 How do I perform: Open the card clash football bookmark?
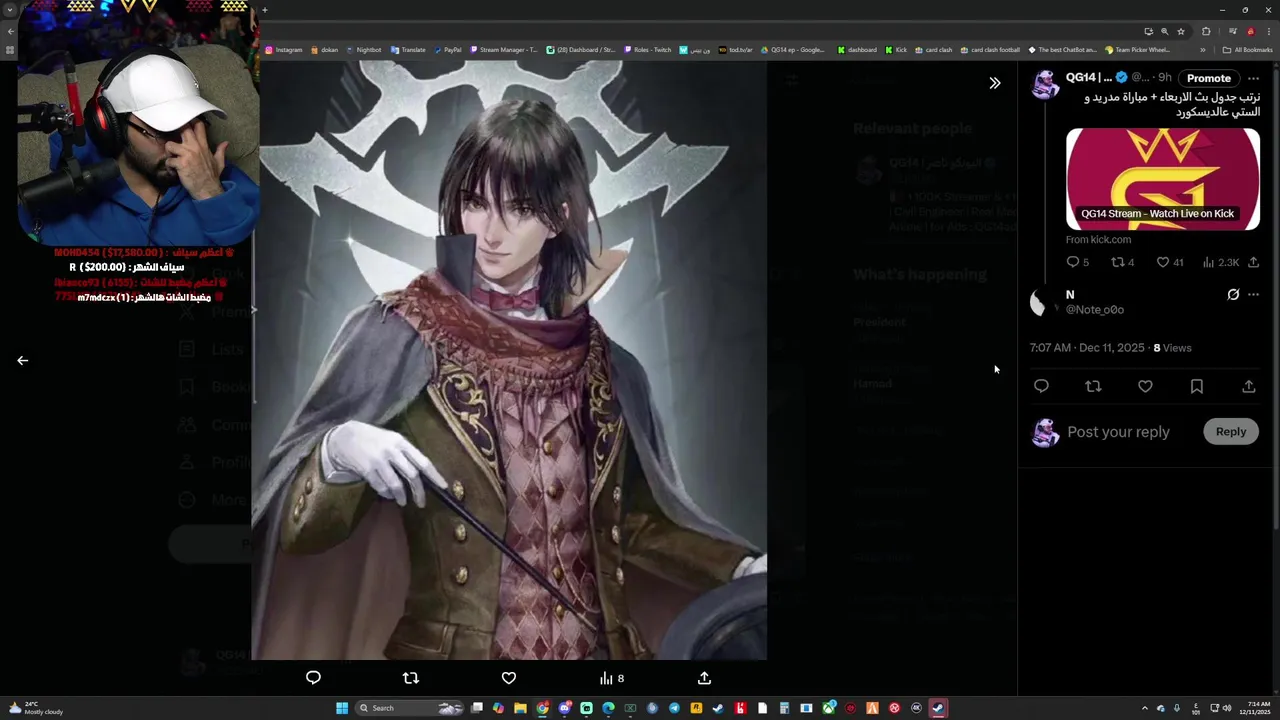coord(990,50)
